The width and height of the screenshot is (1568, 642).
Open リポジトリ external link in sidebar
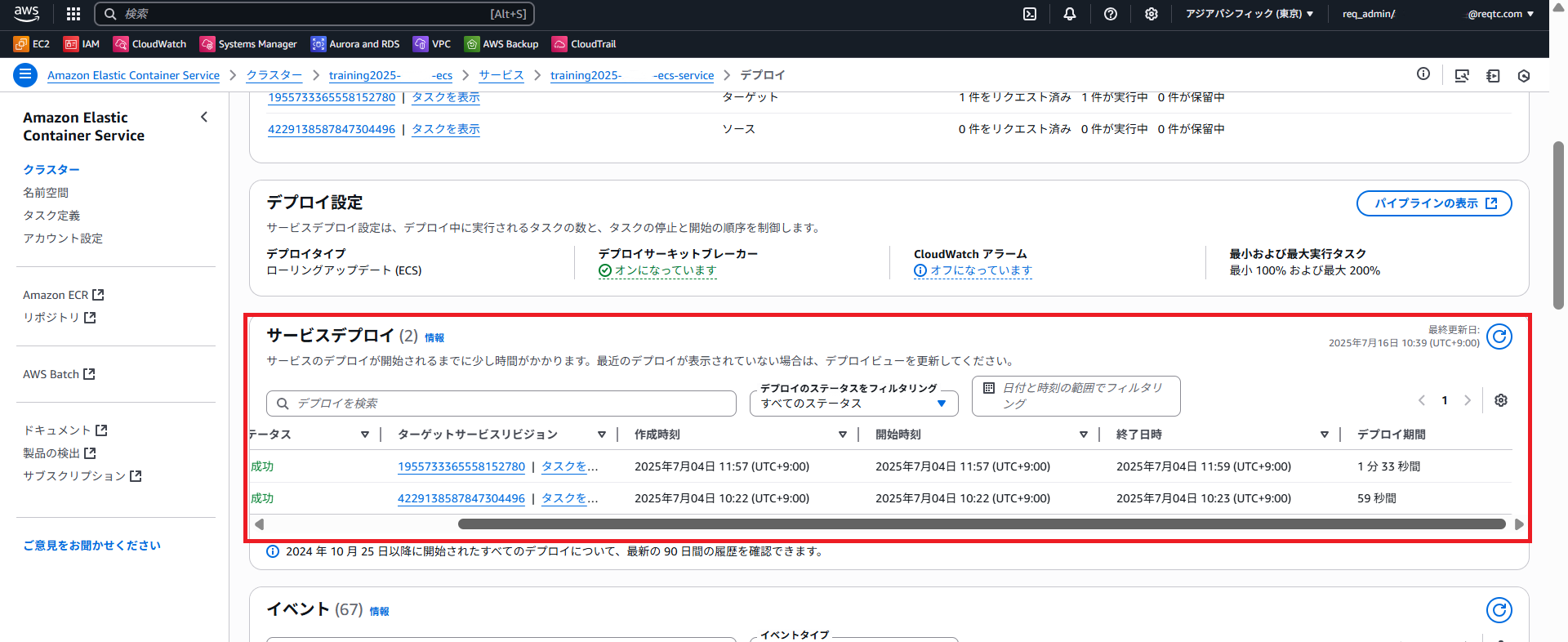point(60,318)
